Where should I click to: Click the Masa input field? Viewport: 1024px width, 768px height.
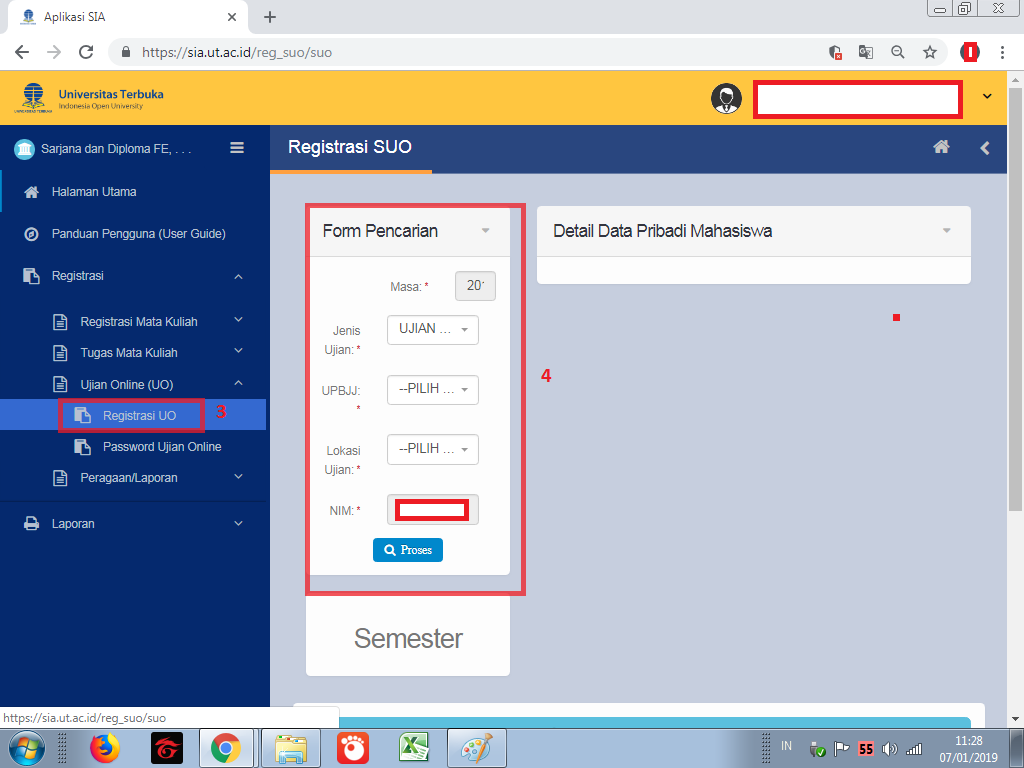pos(475,286)
